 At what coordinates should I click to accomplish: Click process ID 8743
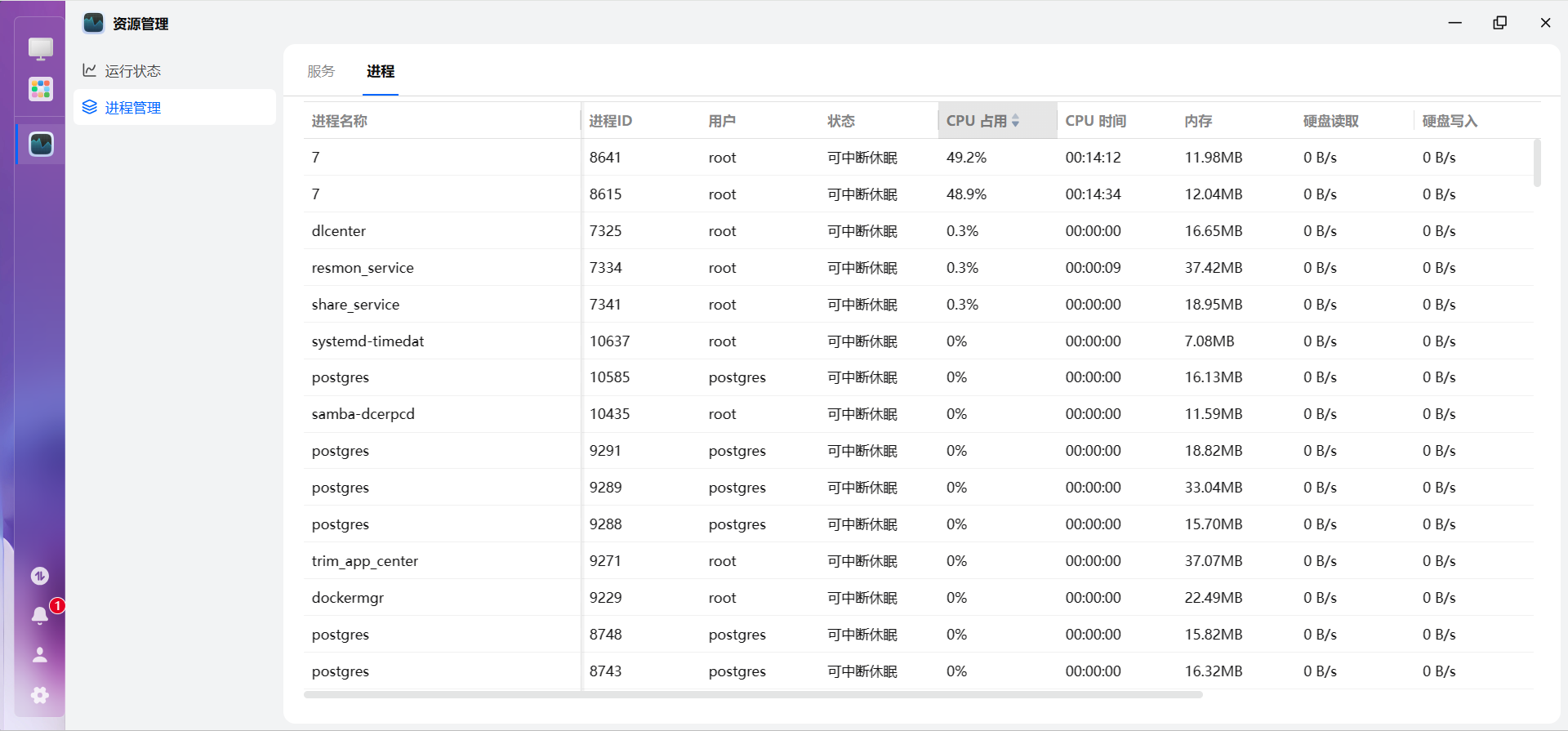pyautogui.click(x=605, y=671)
